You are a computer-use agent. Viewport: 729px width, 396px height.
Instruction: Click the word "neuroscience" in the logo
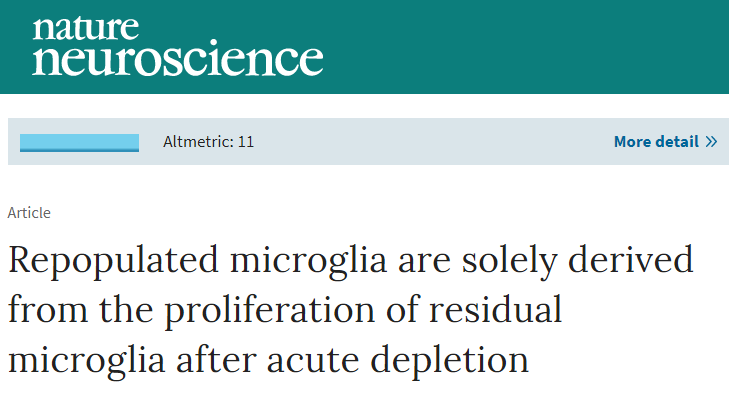click(178, 59)
